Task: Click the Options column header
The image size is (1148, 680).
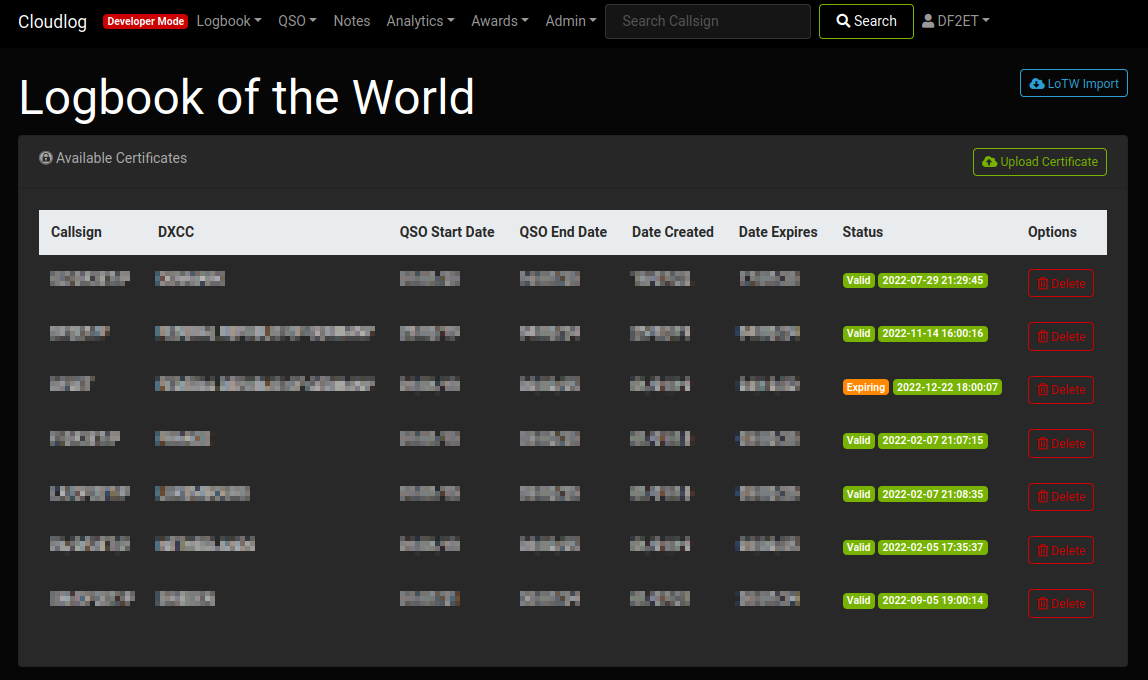Action: [1052, 232]
